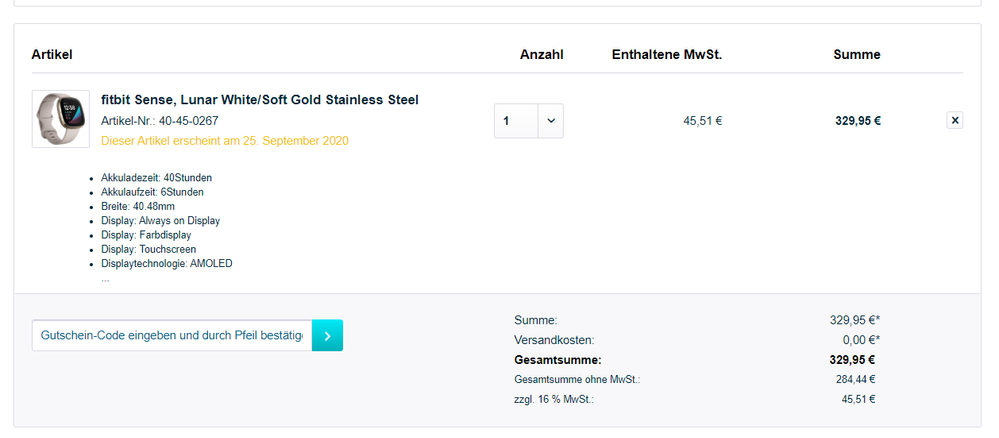Click item row total 329,95 € bold
Viewport: 999px width, 438px height.
click(x=858, y=120)
